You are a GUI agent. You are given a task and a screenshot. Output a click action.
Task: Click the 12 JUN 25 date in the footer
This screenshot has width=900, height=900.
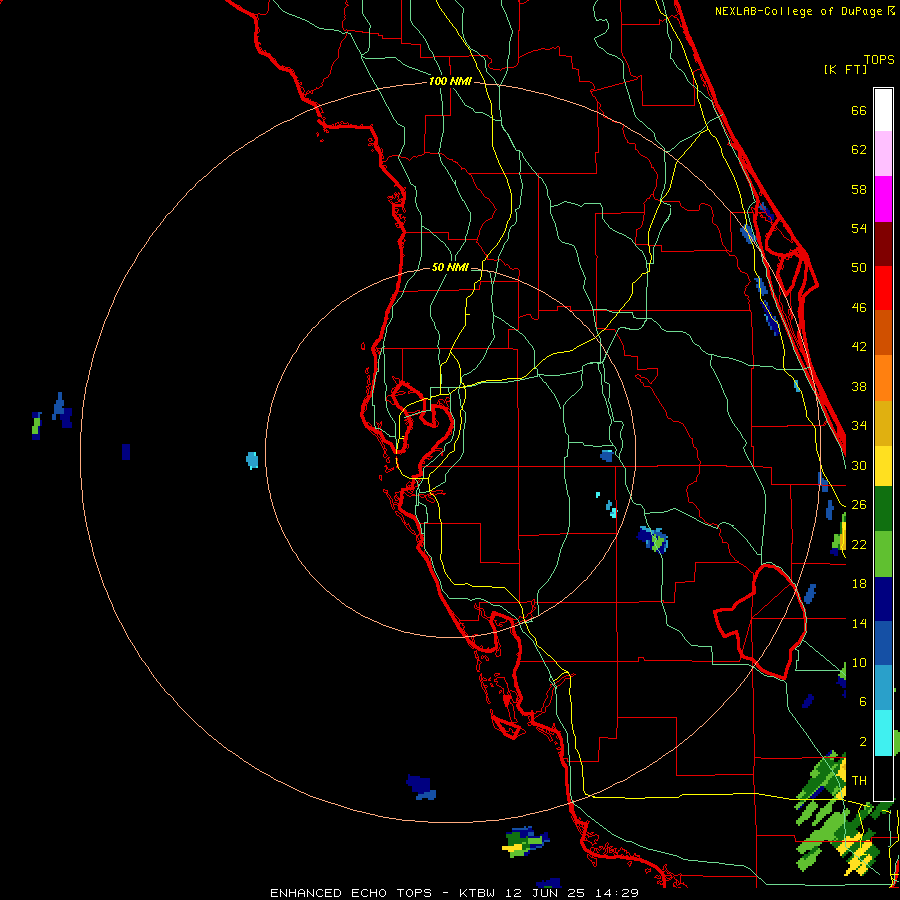(545, 893)
